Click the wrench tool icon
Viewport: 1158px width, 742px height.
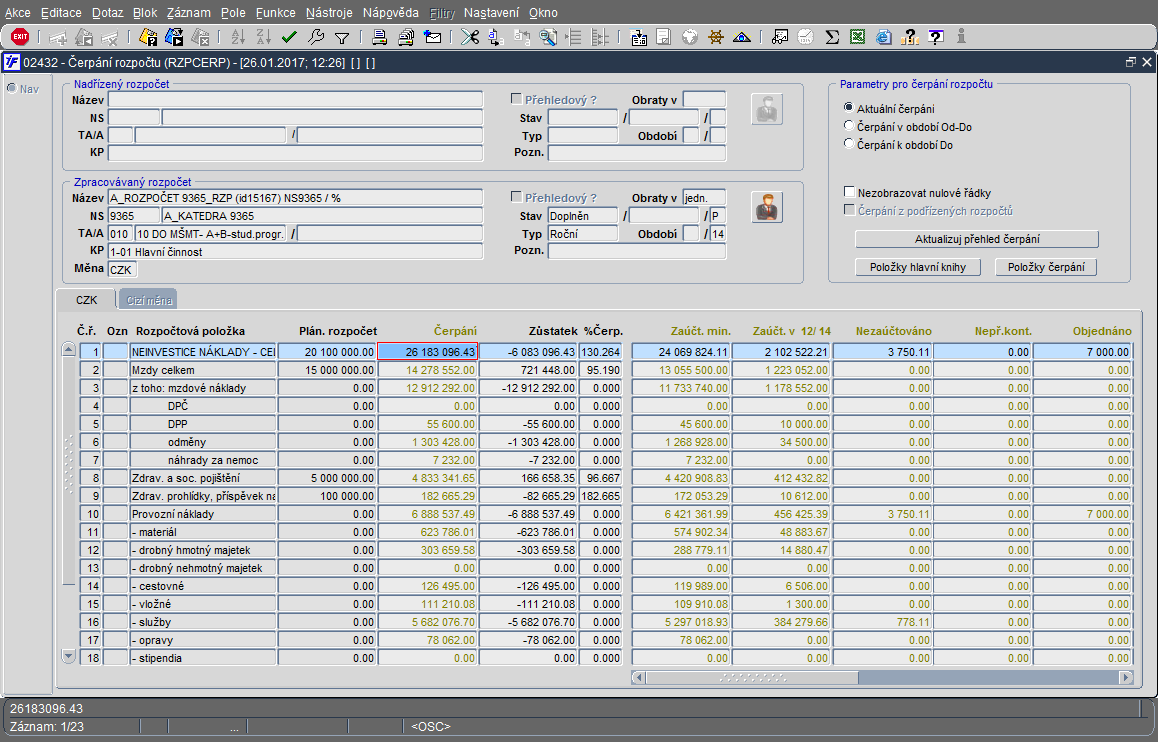click(x=315, y=37)
